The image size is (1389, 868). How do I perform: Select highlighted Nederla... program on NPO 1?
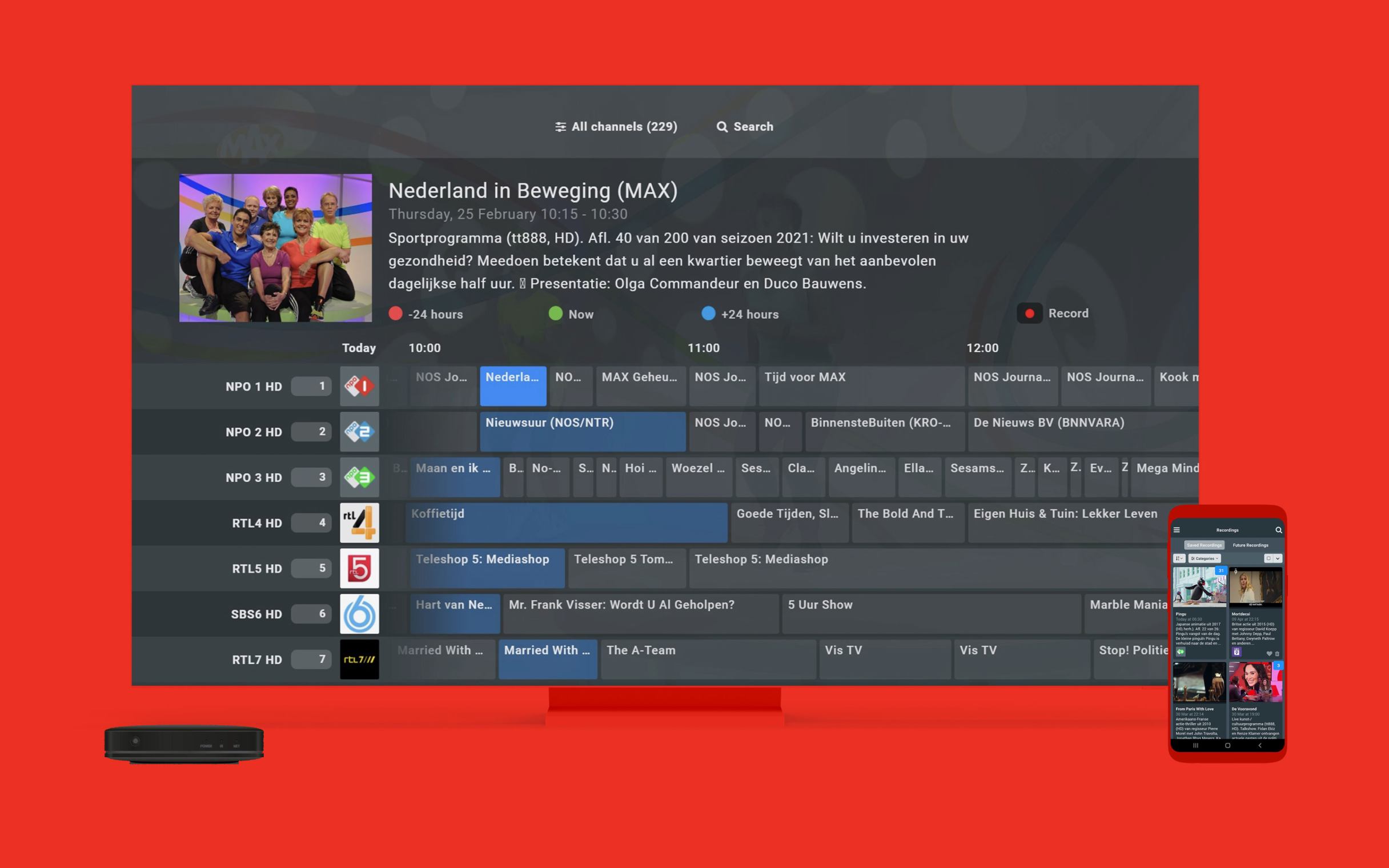[513, 386]
